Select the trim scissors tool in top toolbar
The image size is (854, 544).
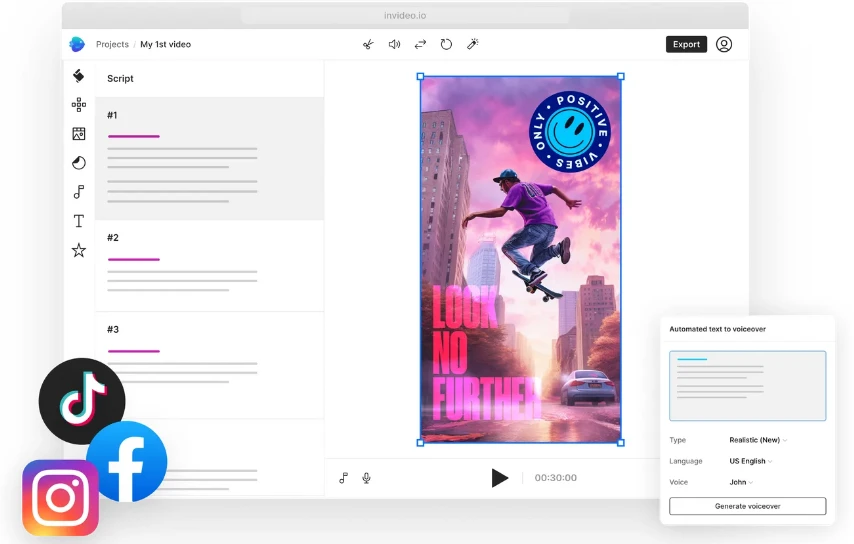368,44
